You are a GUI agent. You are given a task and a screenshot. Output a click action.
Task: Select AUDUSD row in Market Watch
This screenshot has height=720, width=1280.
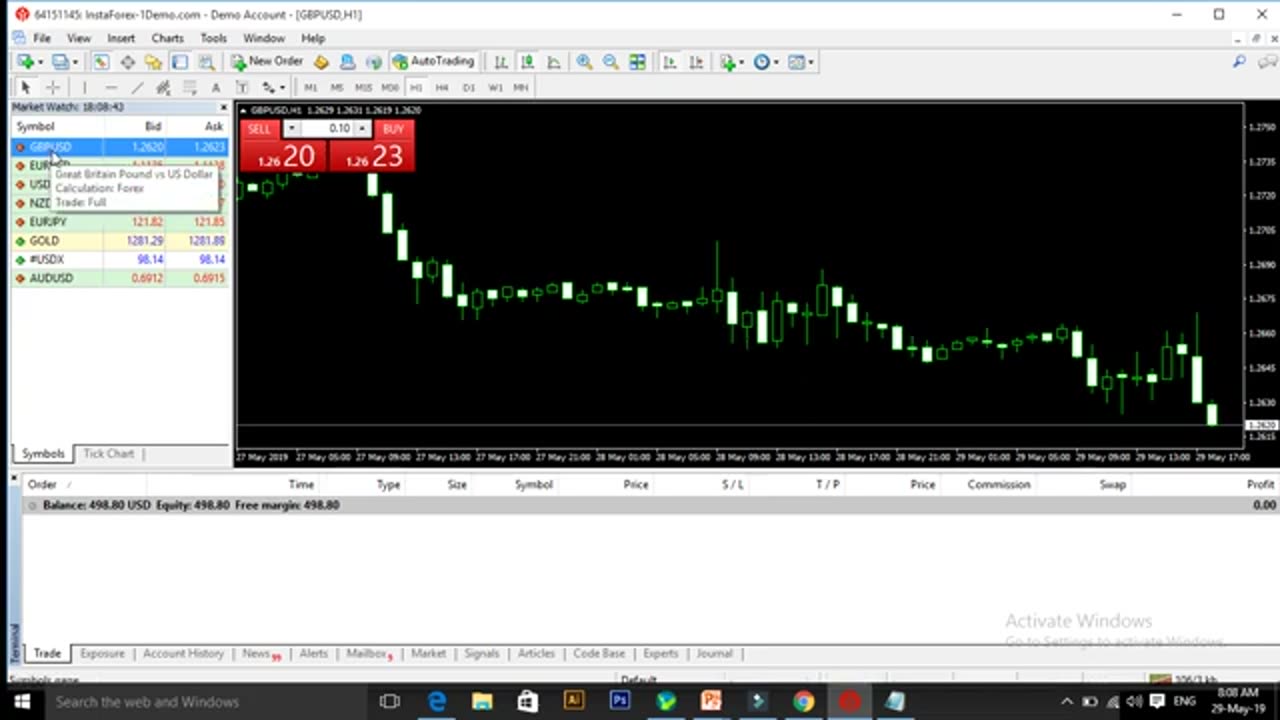tap(120, 278)
